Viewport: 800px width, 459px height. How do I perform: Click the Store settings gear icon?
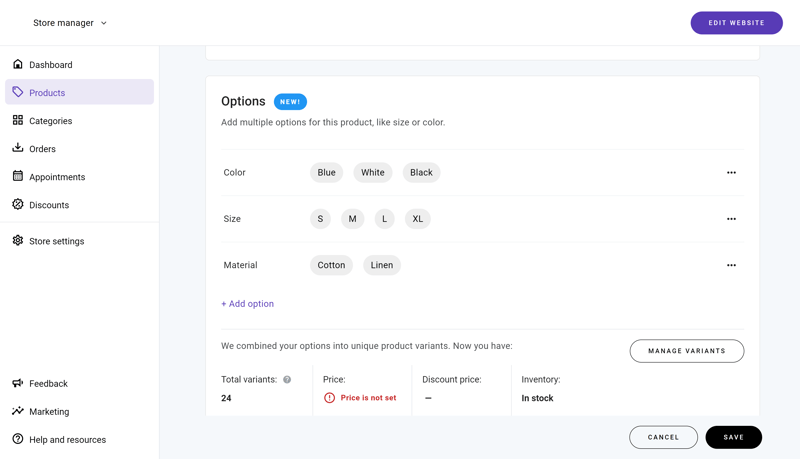point(18,240)
